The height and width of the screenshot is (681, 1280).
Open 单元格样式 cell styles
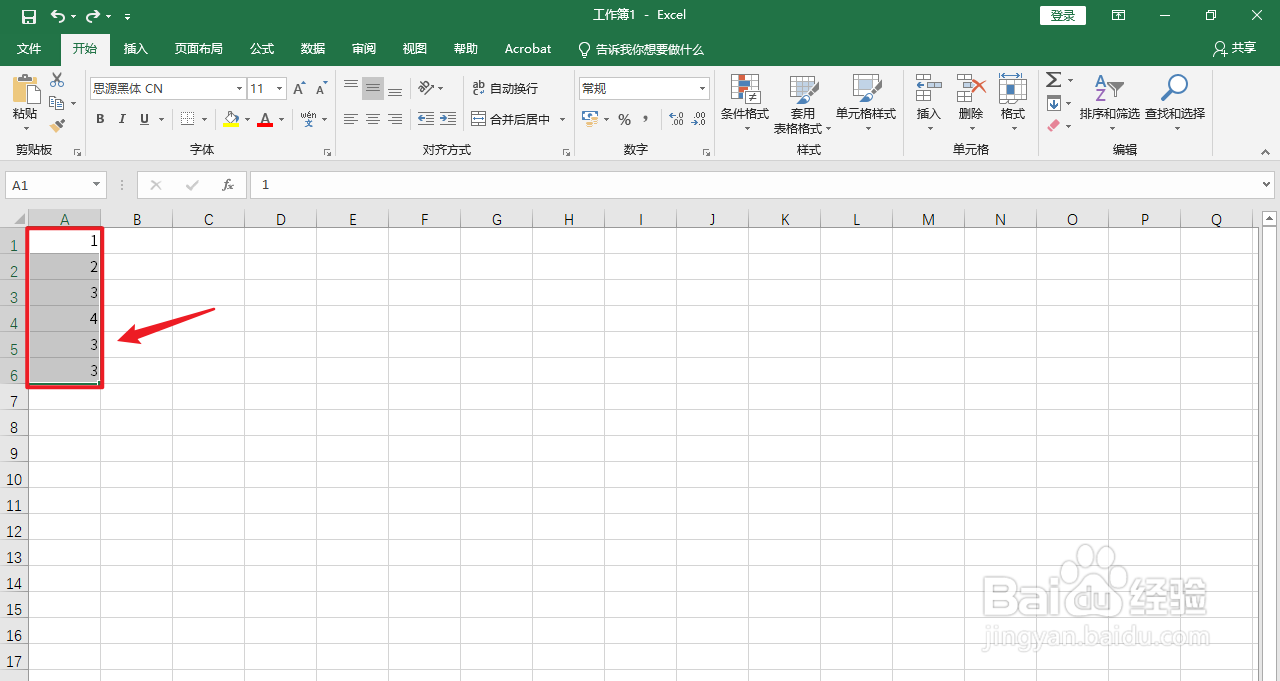pyautogui.click(x=866, y=104)
